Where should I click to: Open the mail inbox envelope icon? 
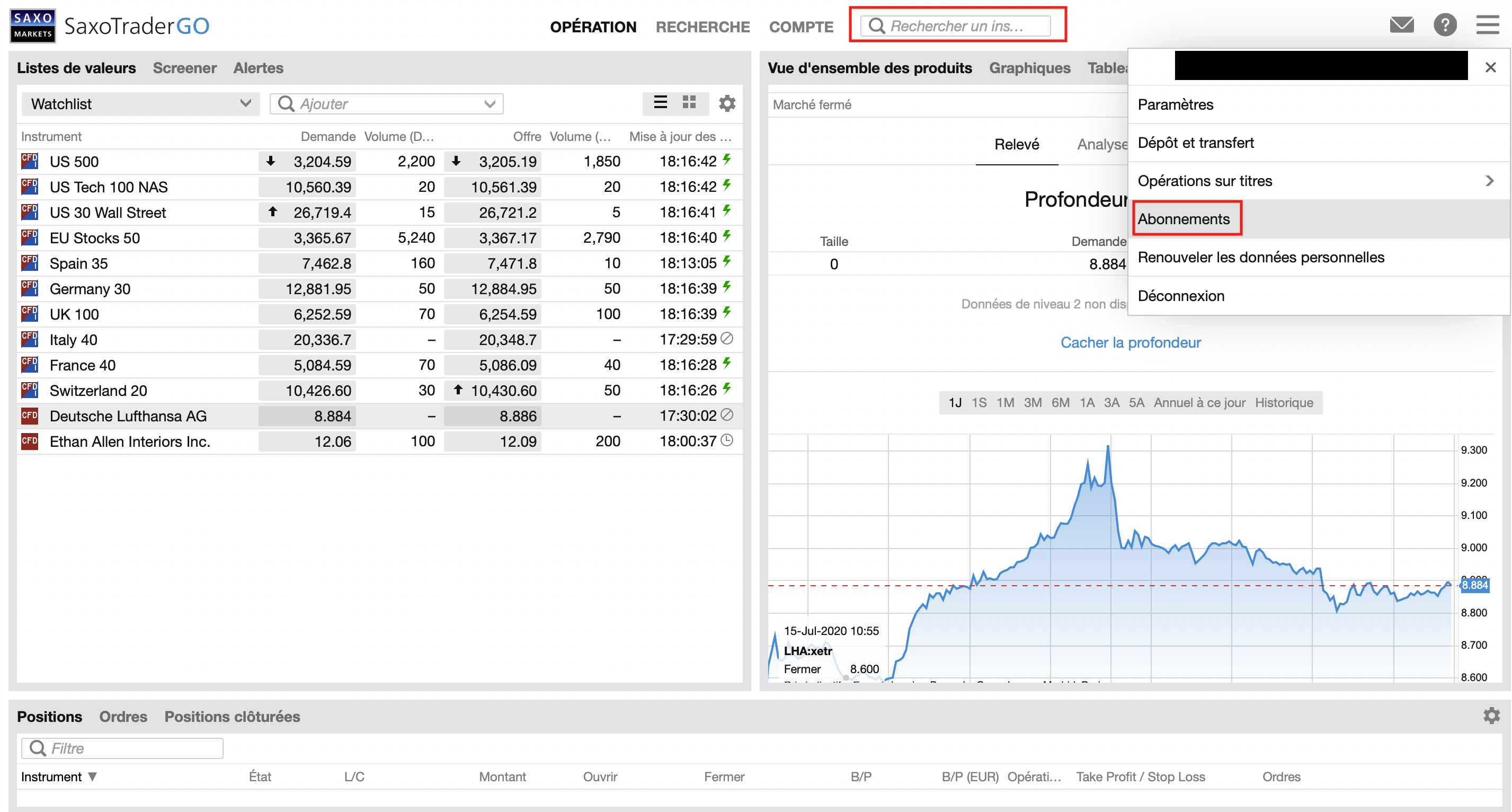pos(1402,25)
